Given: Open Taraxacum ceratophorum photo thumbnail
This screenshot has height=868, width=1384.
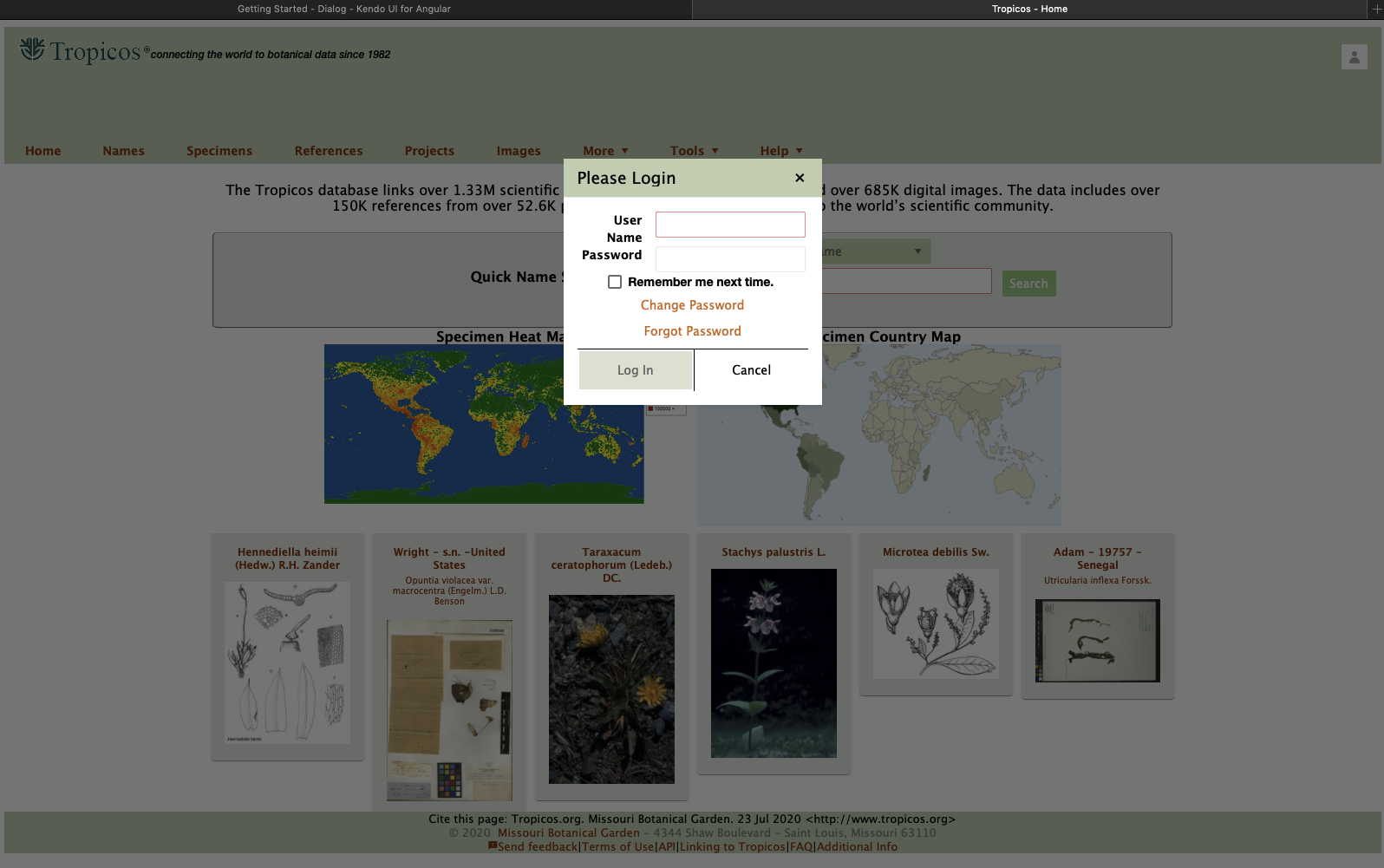Looking at the screenshot, I should pyautogui.click(x=611, y=689).
